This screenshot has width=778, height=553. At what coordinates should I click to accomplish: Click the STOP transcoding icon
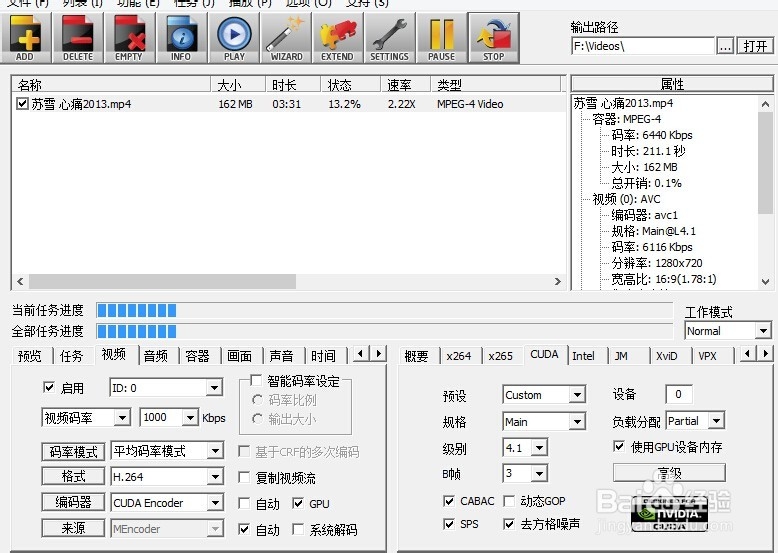click(x=494, y=38)
